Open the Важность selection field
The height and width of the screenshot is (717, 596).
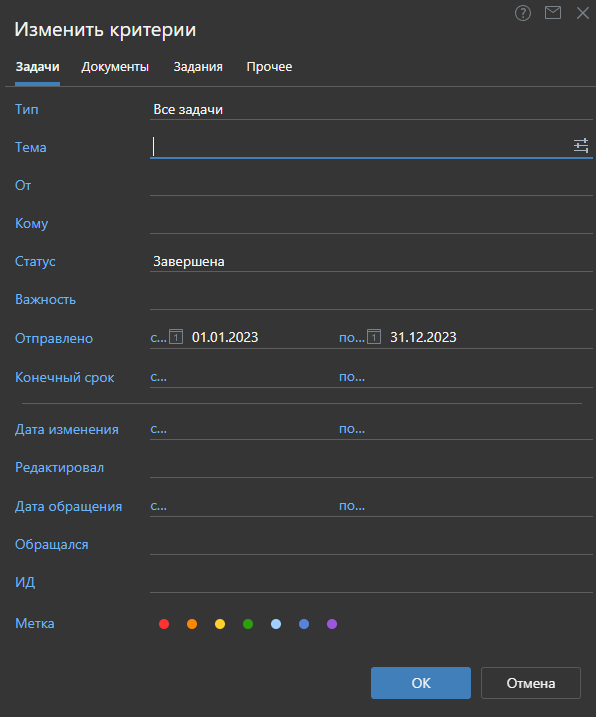(x=371, y=300)
